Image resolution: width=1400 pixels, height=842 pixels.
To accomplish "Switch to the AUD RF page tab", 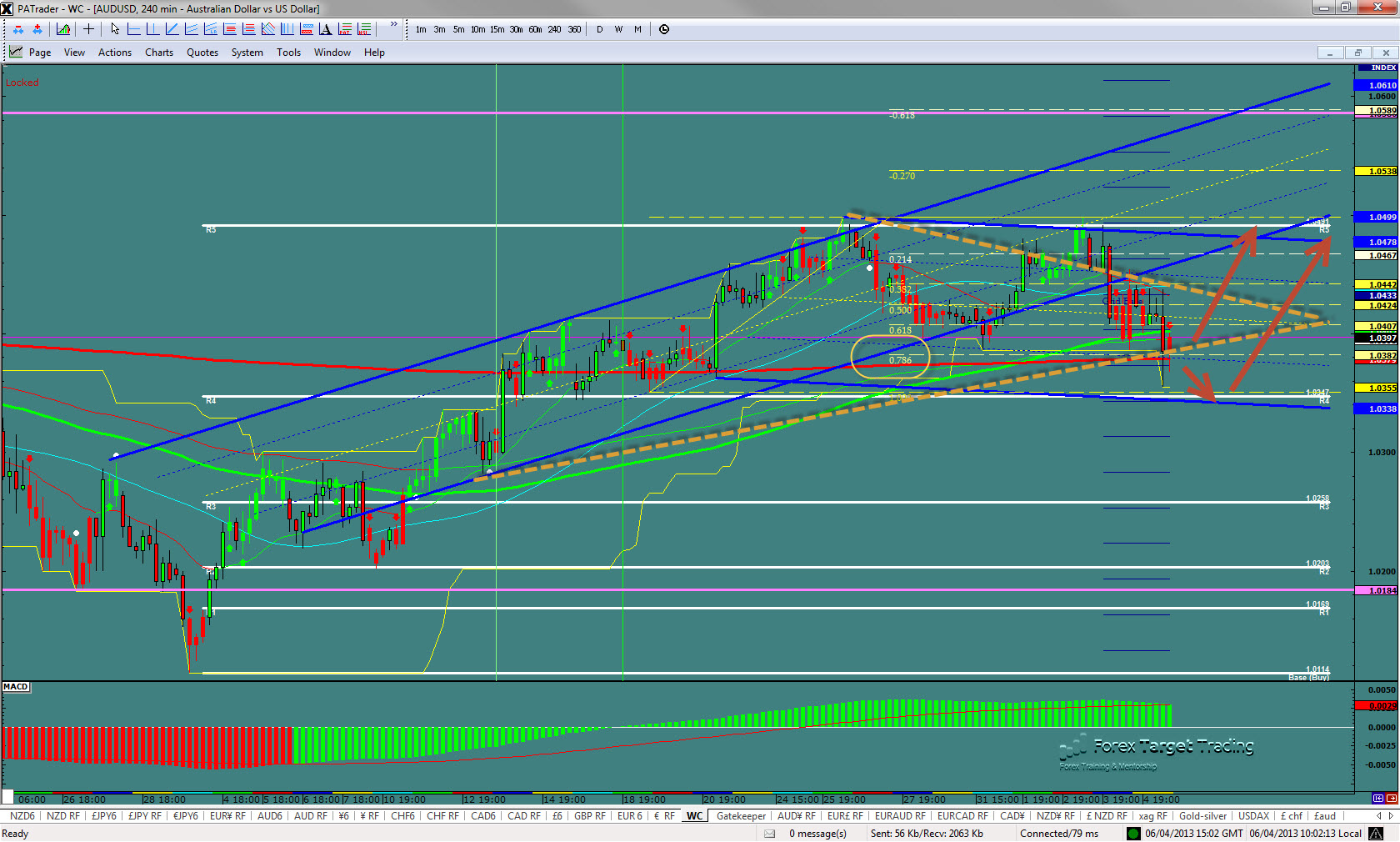I will pyautogui.click(x=311, y=816).
